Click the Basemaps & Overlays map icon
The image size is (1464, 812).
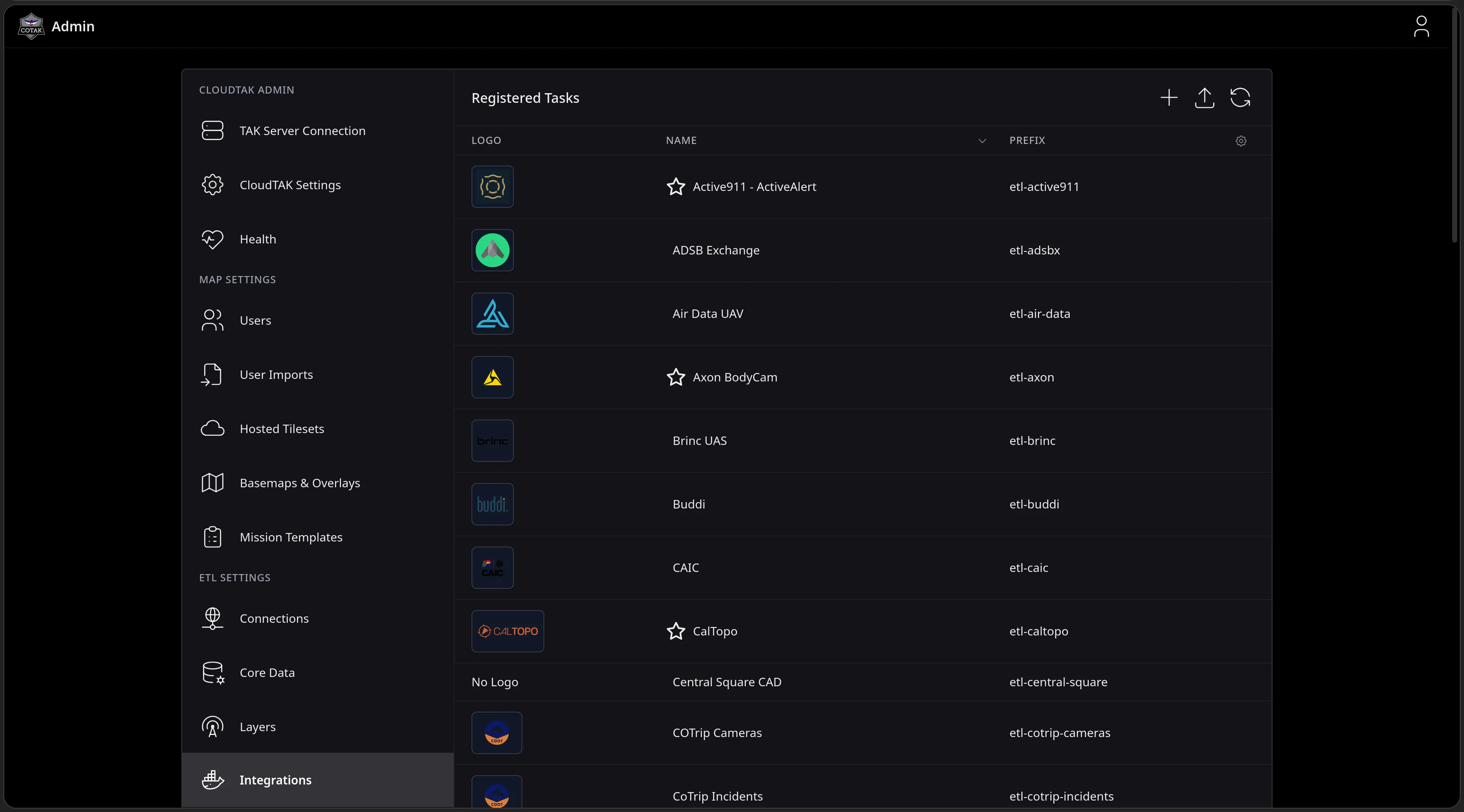pyautogui.click(x=213, y=483)
